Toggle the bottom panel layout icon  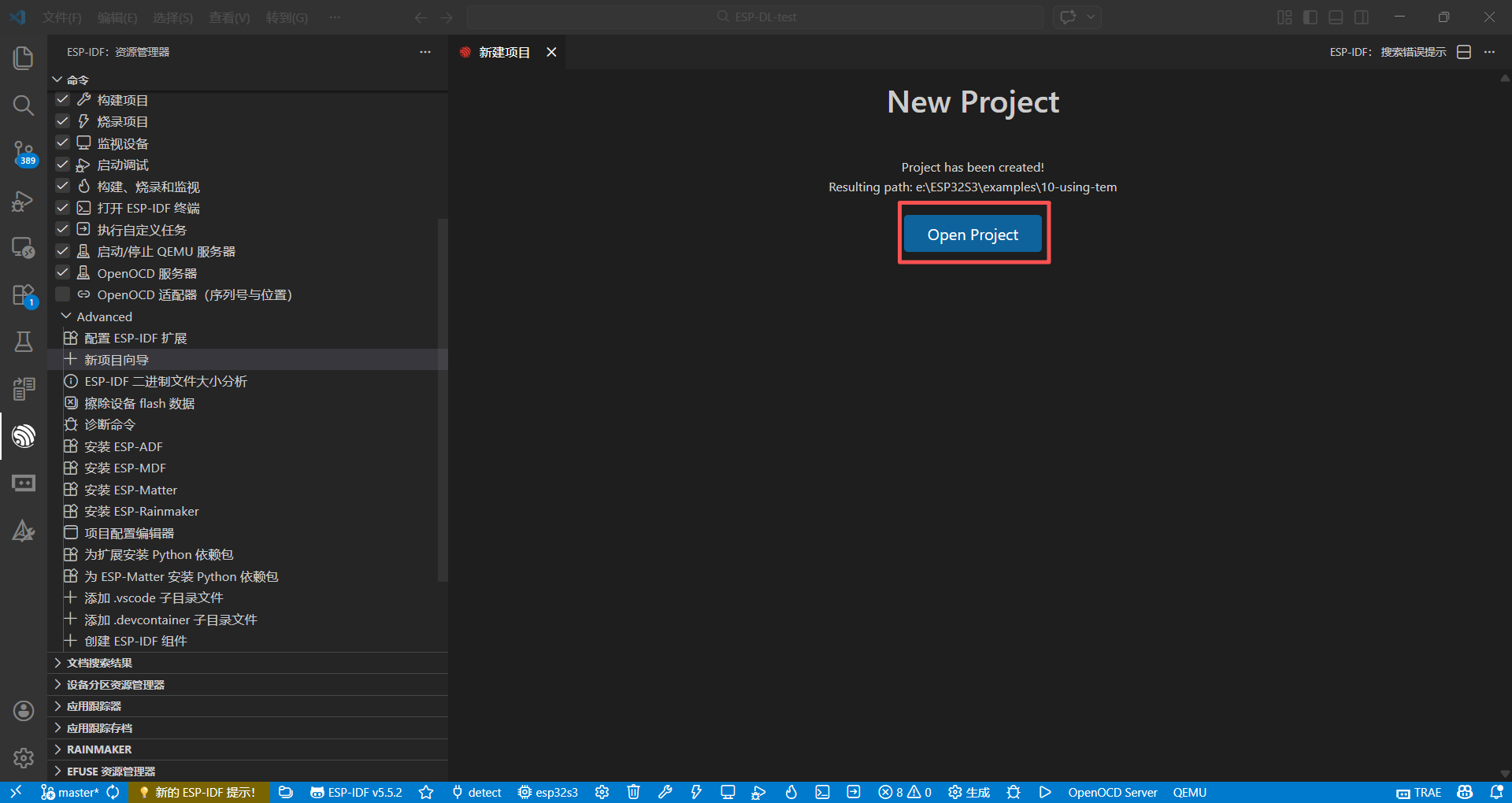pyautogui.click(x=1336, y=17)
